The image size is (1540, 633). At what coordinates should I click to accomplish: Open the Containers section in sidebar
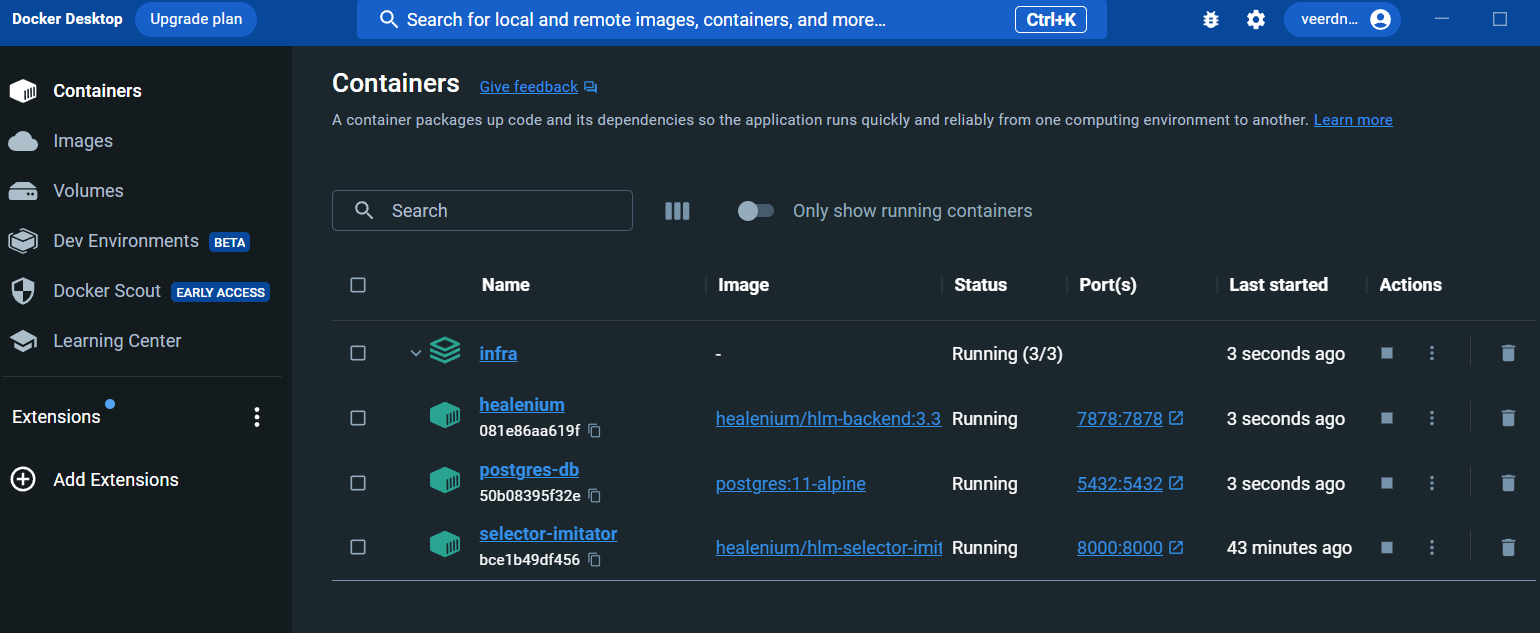click(97, 90)
